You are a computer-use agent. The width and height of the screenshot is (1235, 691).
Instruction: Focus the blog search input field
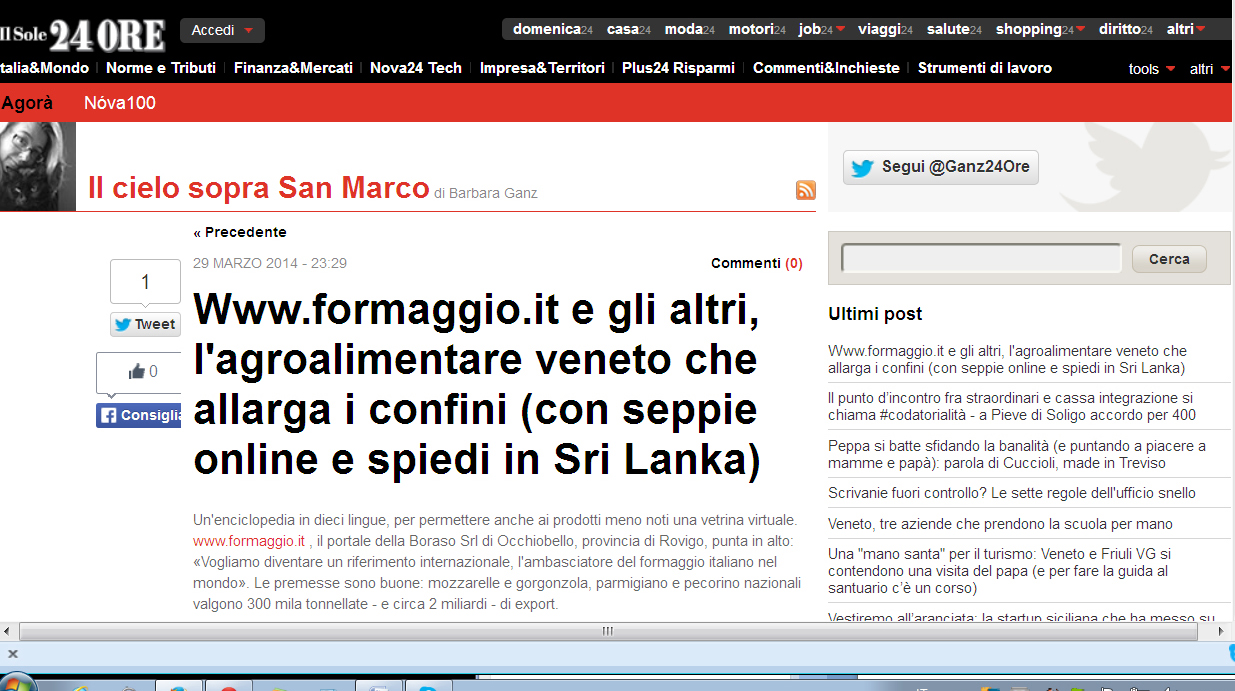click(x=982, y=259)
